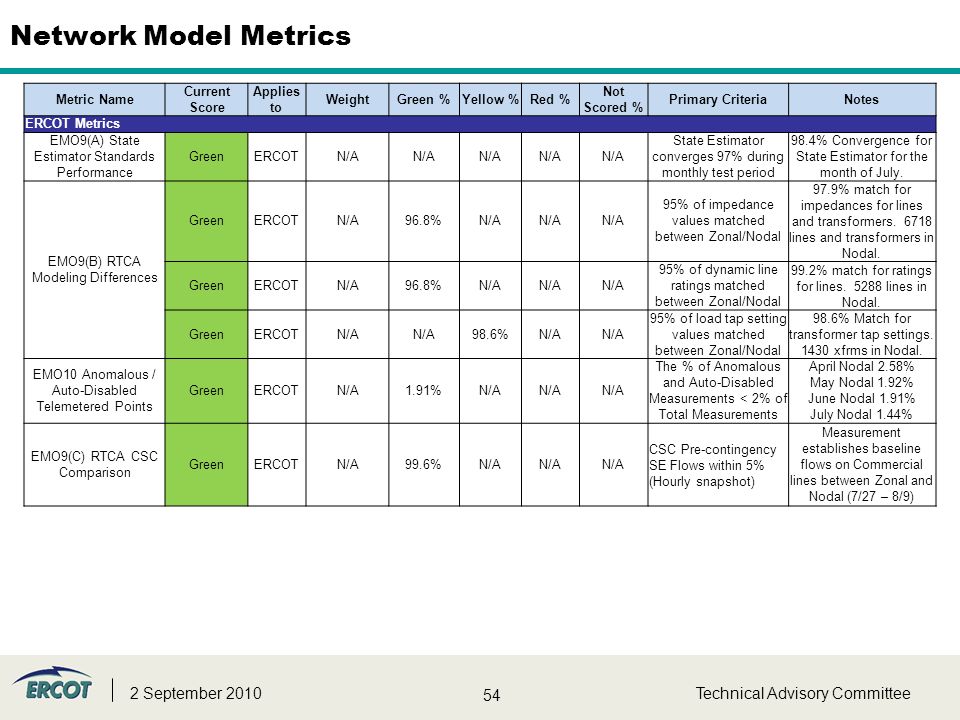Click the ERCOT logo in the footer

tap(52, 684)
